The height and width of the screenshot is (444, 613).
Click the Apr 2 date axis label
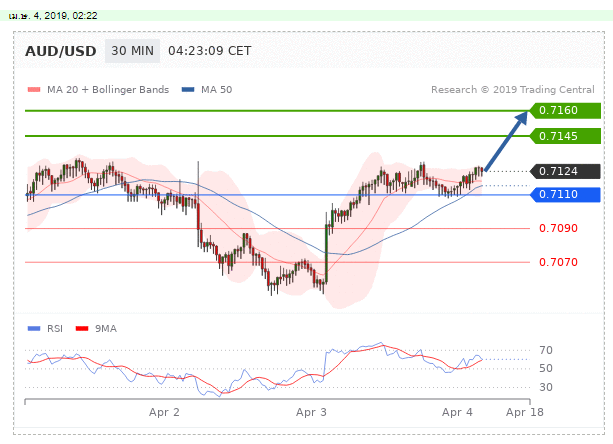pos(164,412)
